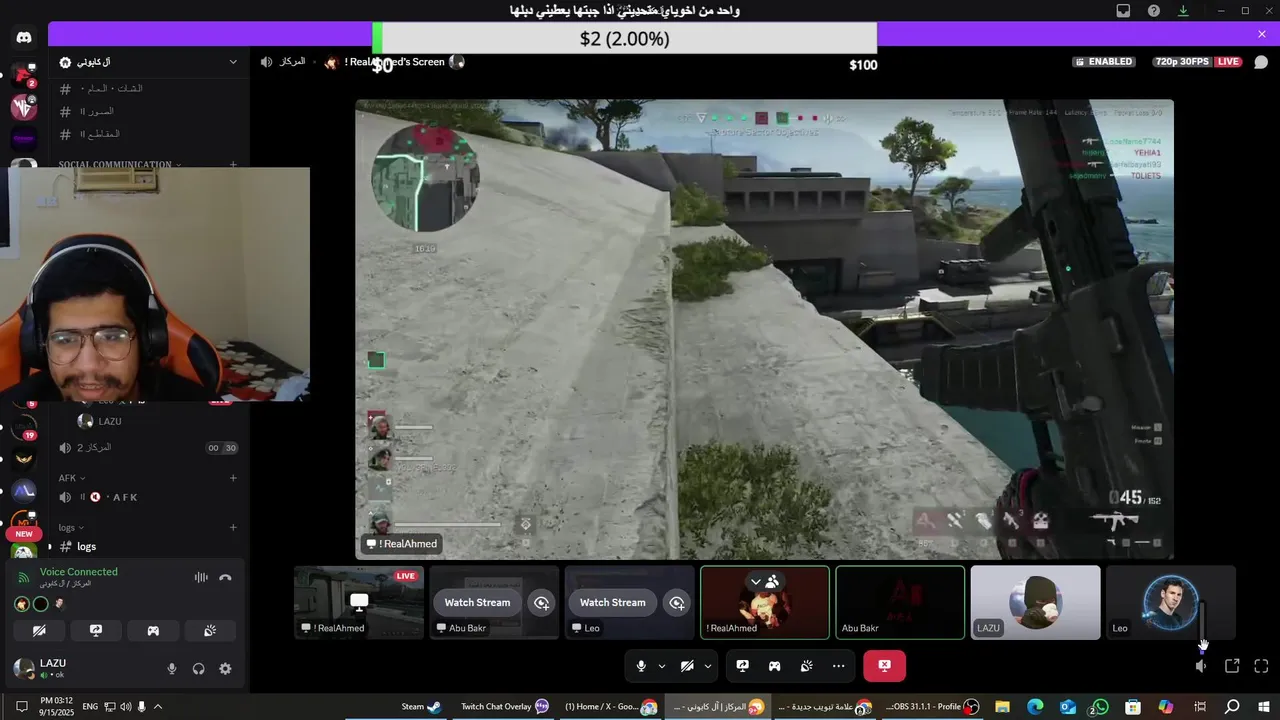Open WhatsApp from the taskbar
This screenshot has width=1280, height=720.
coord(1100,707)
